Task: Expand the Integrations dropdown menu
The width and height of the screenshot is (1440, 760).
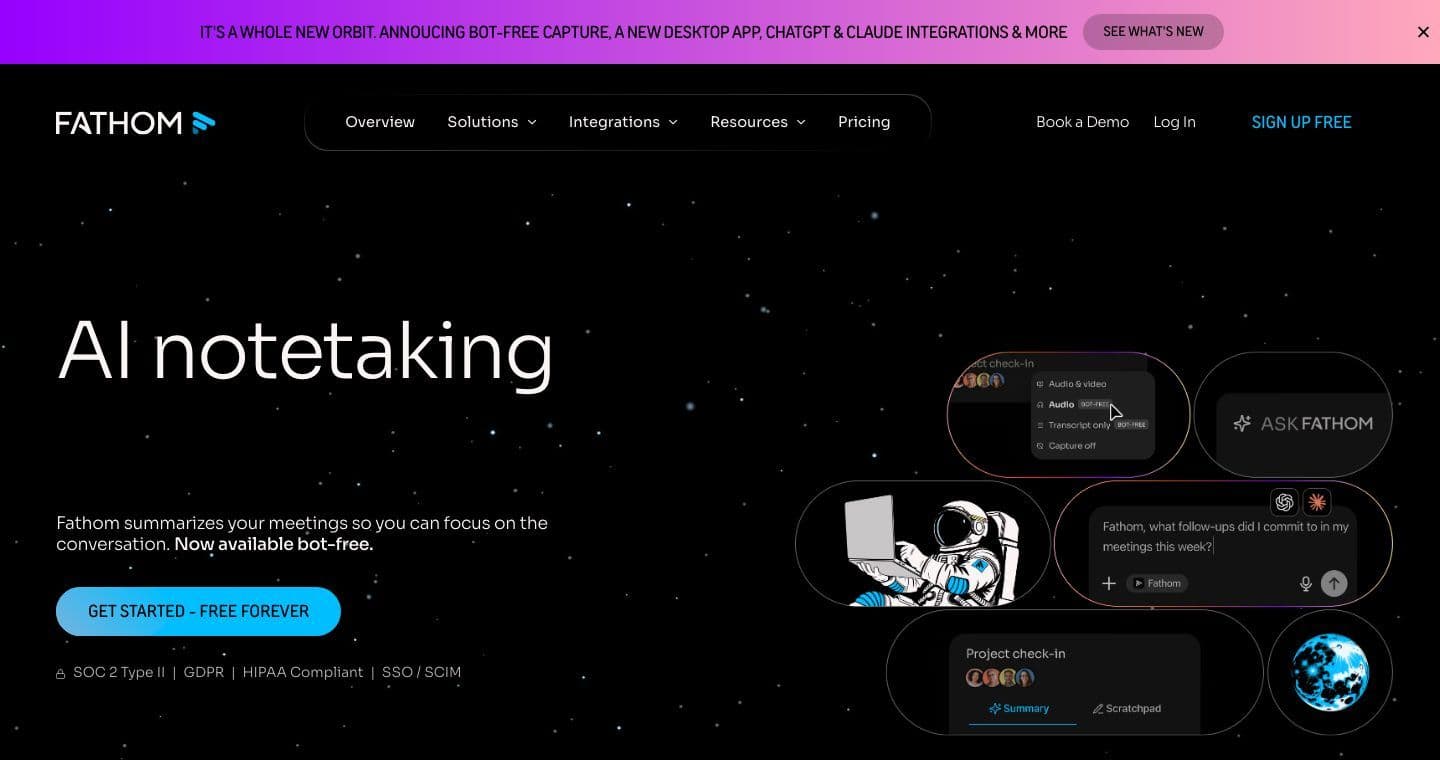Action: (623, 122)
